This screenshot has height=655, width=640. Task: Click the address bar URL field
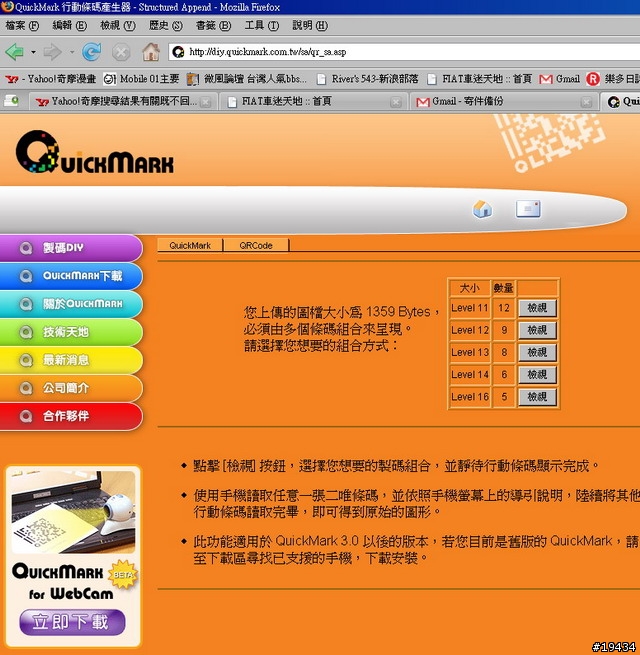point(404,52)
